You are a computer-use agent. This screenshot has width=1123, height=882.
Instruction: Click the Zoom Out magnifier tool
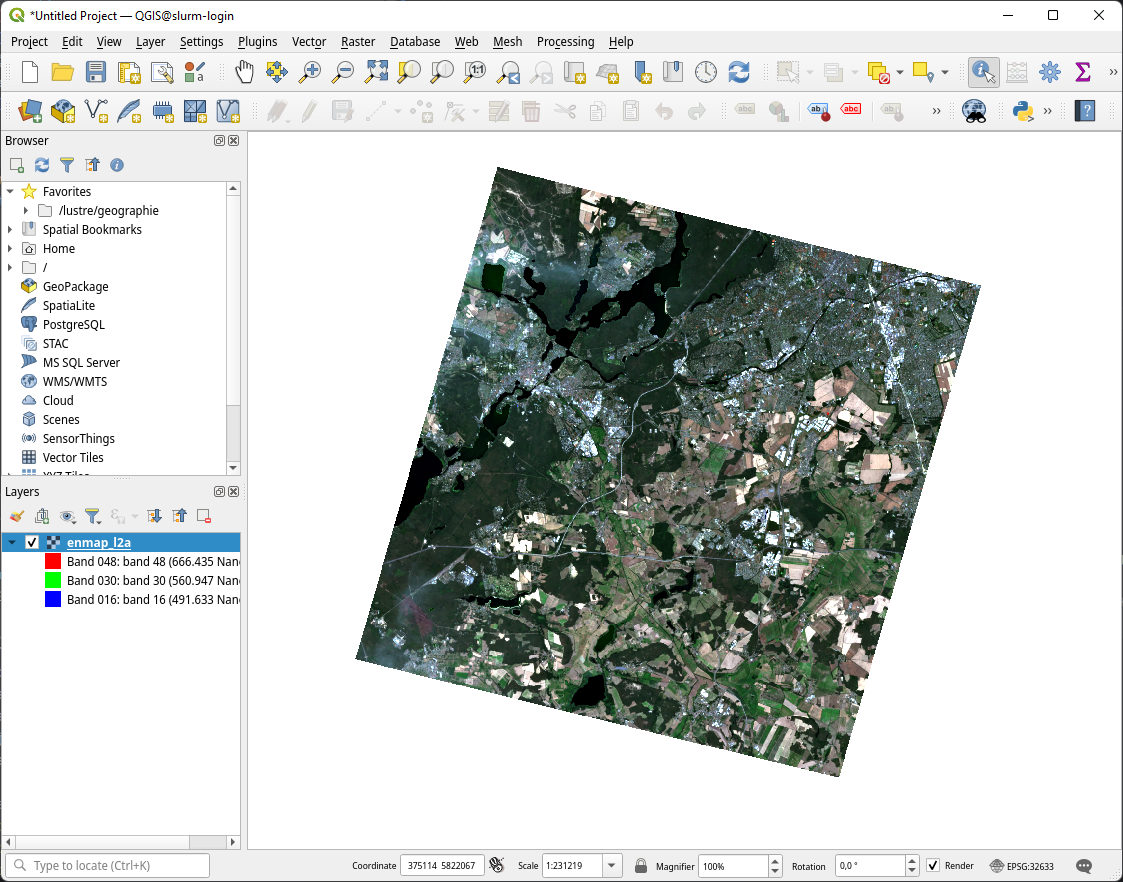343,72
